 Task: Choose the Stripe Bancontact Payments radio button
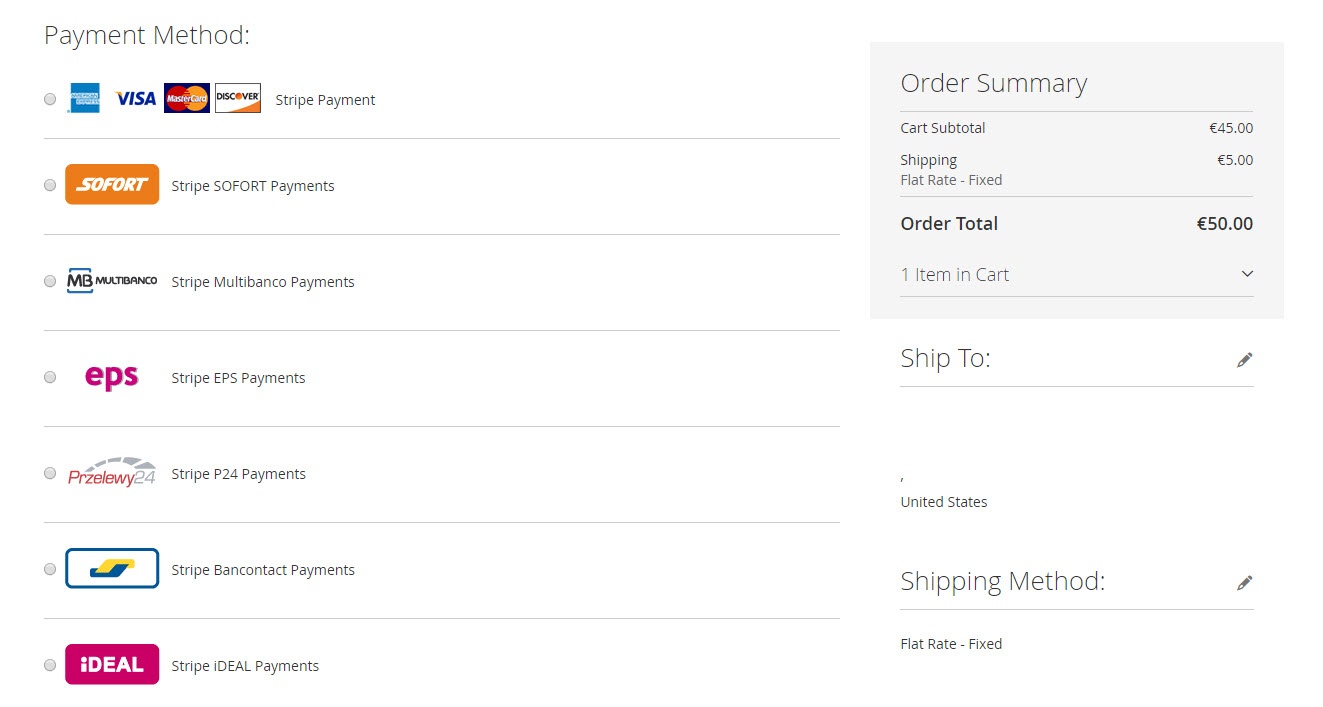[50, 569]
